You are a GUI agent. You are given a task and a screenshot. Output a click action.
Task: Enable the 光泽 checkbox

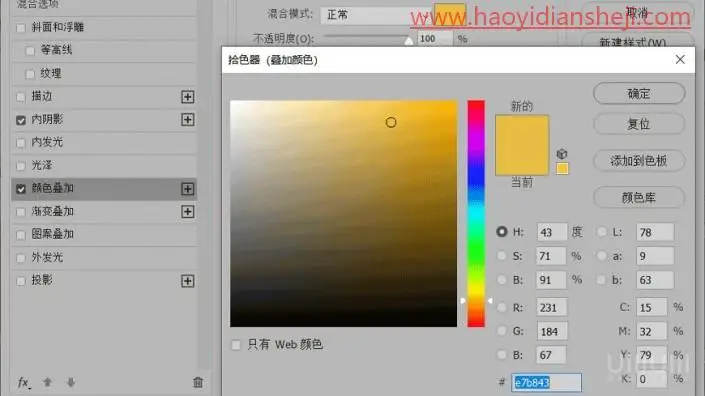pyautogui.click(x=21, y=166)
